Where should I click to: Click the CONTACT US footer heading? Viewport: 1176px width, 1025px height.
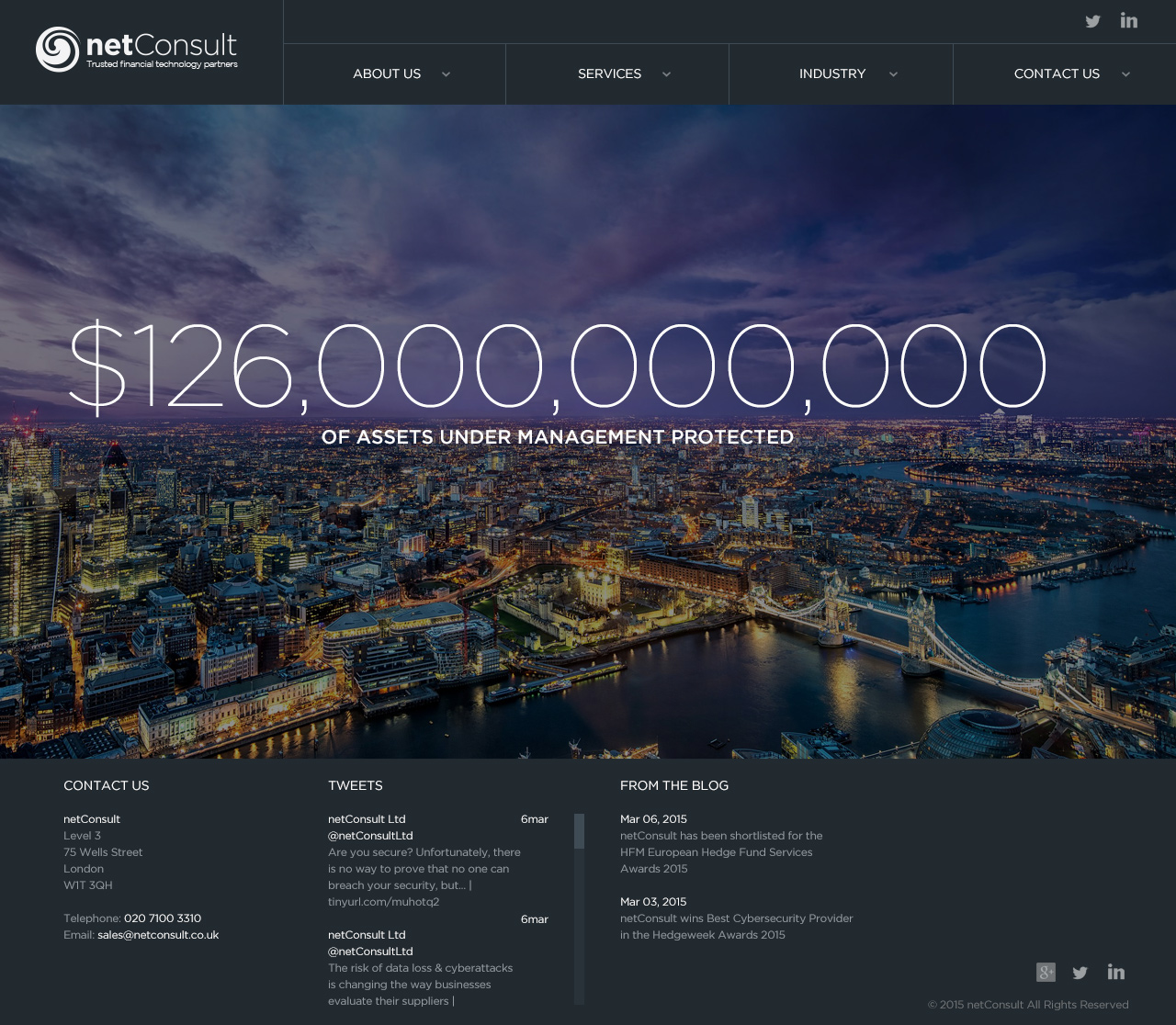tap(107, 785)
